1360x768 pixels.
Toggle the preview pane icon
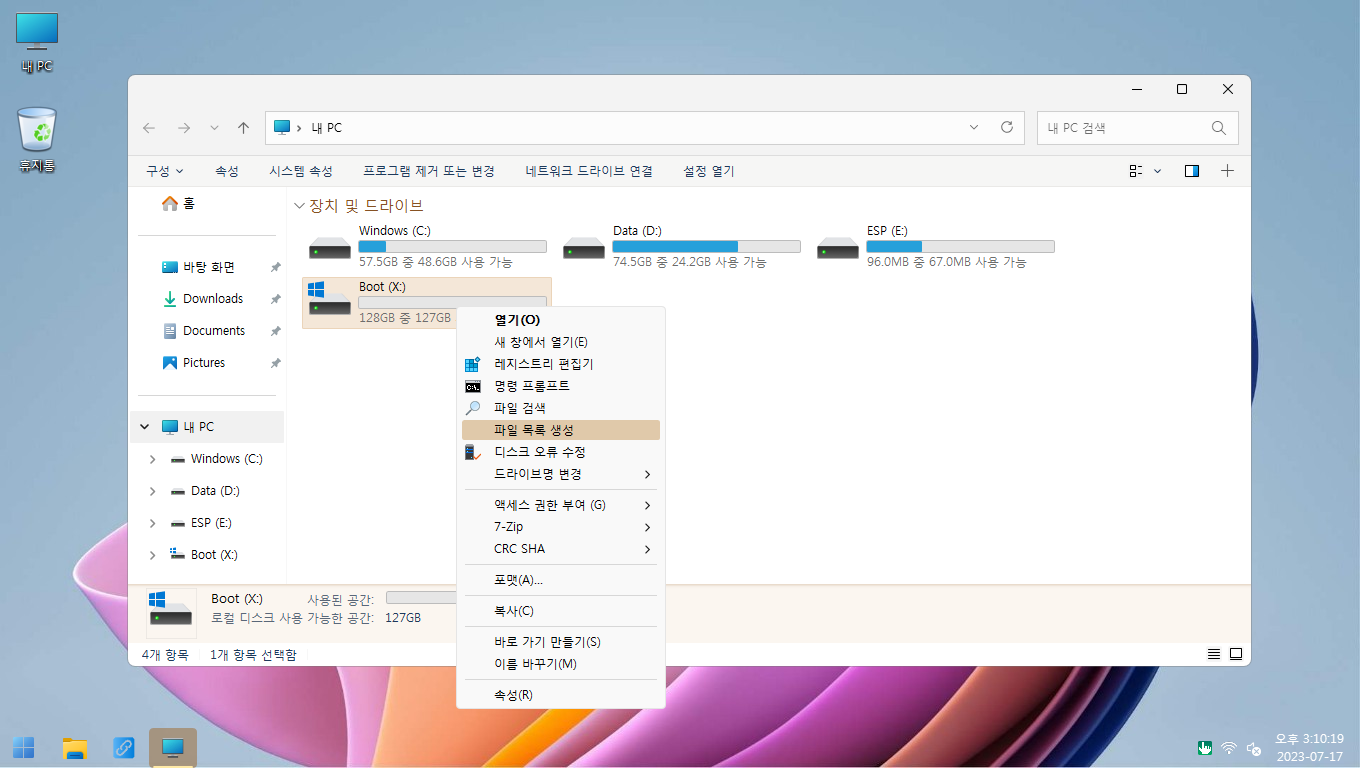click(1191, 171)
